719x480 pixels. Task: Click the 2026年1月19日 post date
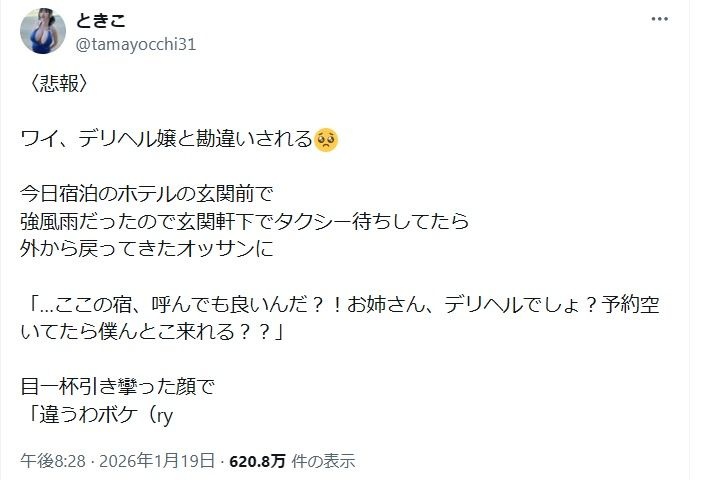pyautogui.click(x=157, y=461)
